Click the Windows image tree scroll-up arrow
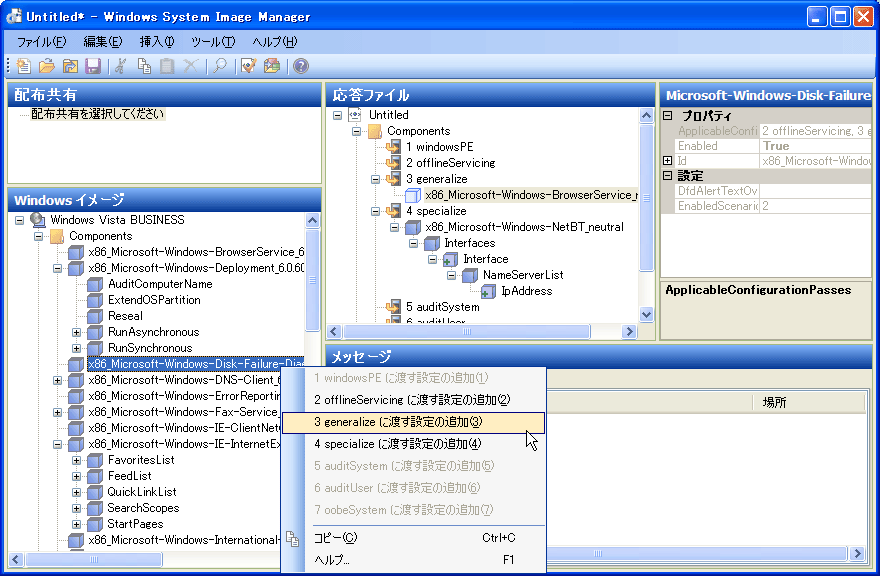This screenshot has height=576, width=880. (x=313, y=220)
